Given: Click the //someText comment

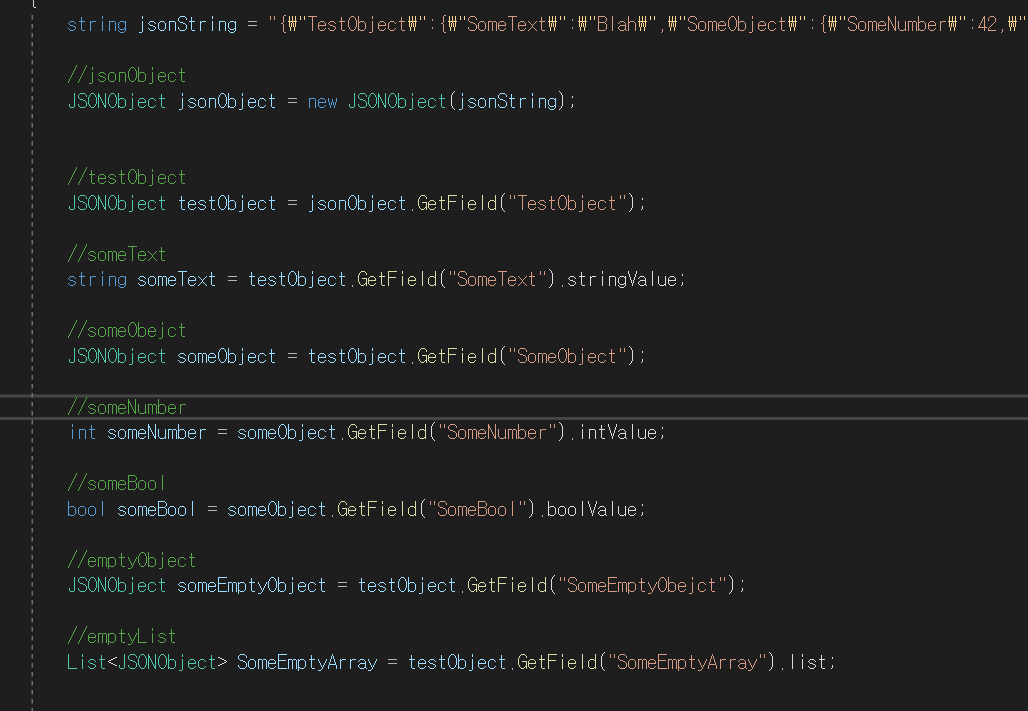Looking at the screenshot, I should [116, 254].
